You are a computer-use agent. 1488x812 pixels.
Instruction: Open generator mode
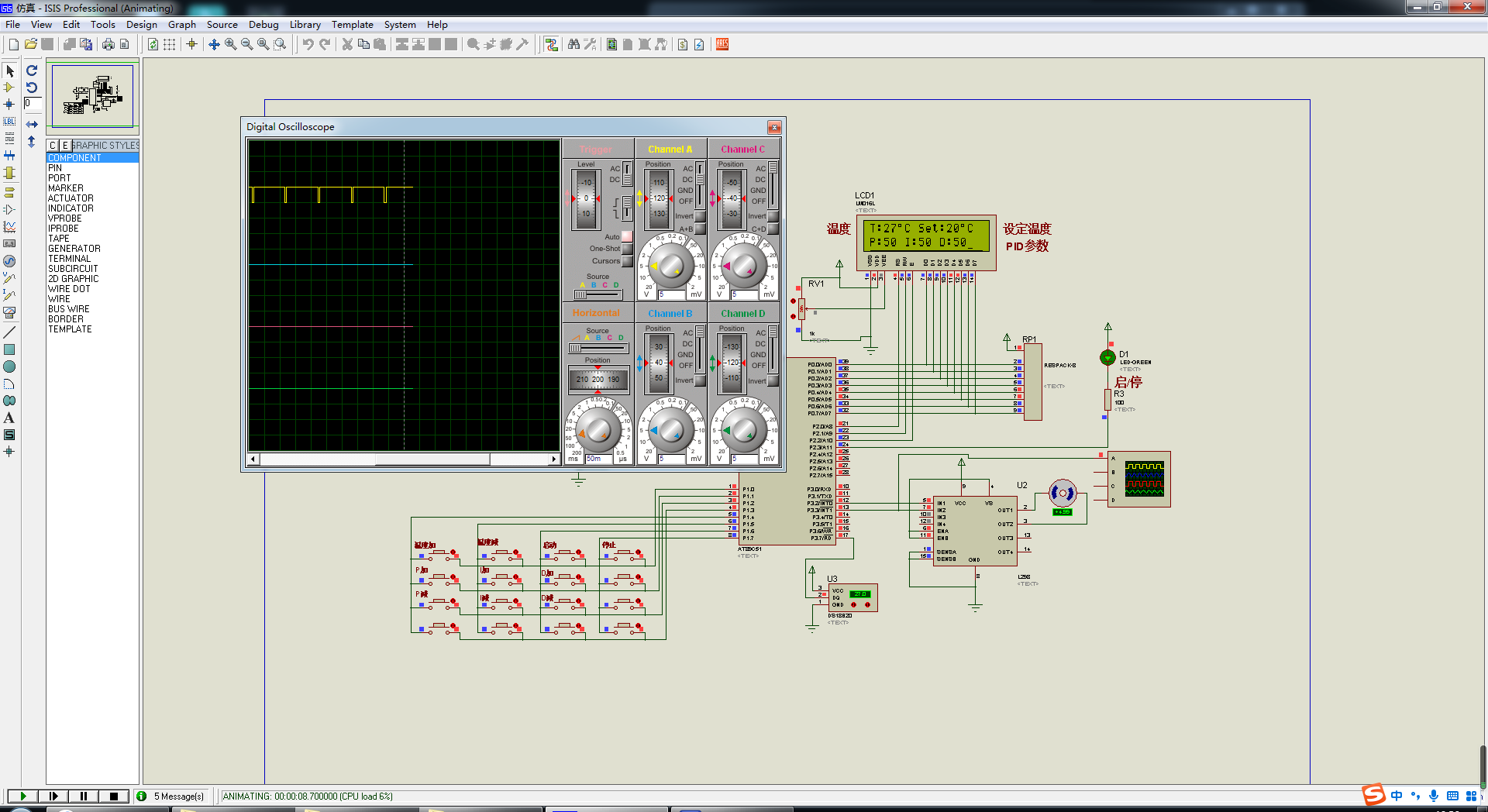point(9,261)
